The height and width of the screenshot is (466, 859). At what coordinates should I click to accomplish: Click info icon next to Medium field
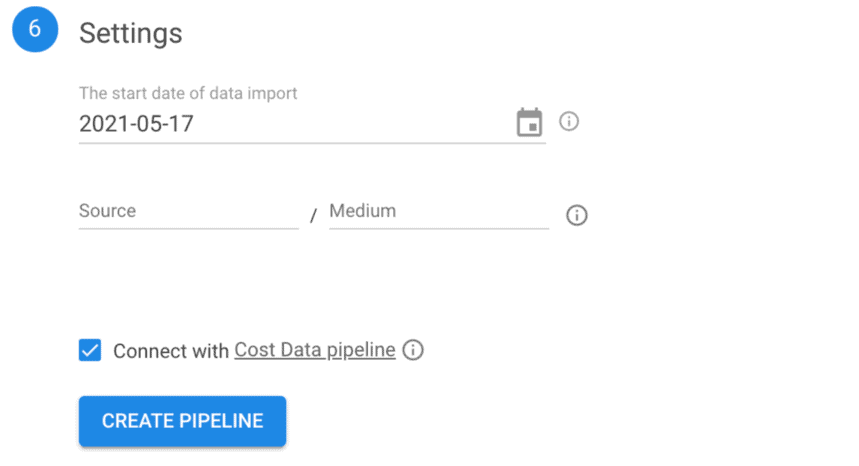576,215
